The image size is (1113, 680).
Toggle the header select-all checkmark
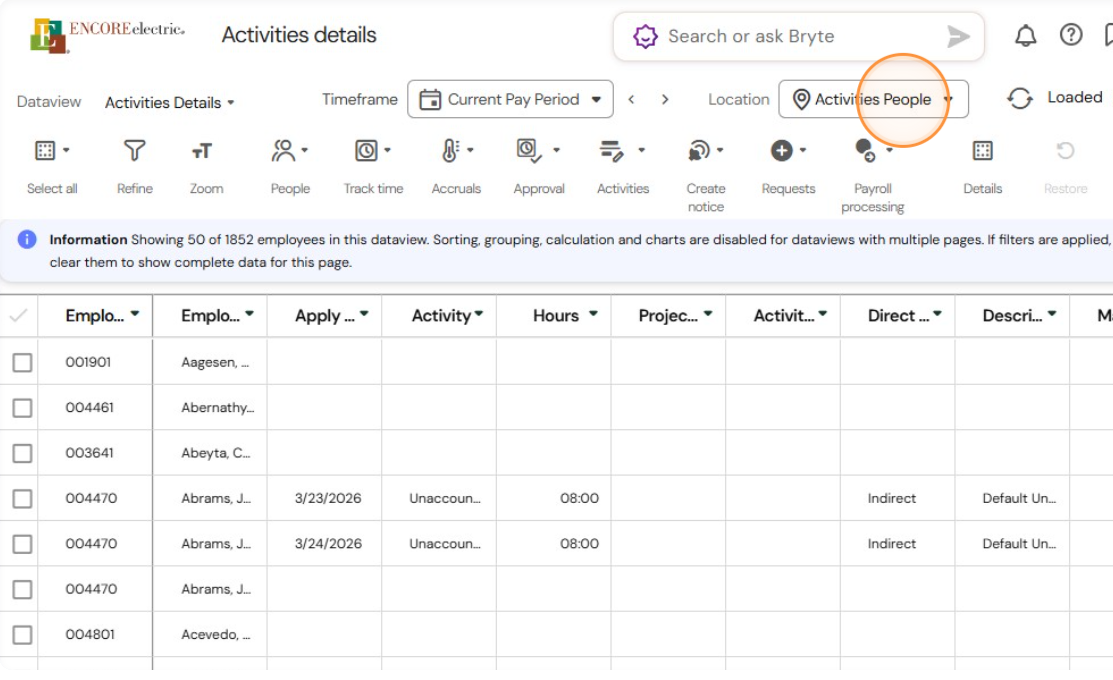[19, 315]
